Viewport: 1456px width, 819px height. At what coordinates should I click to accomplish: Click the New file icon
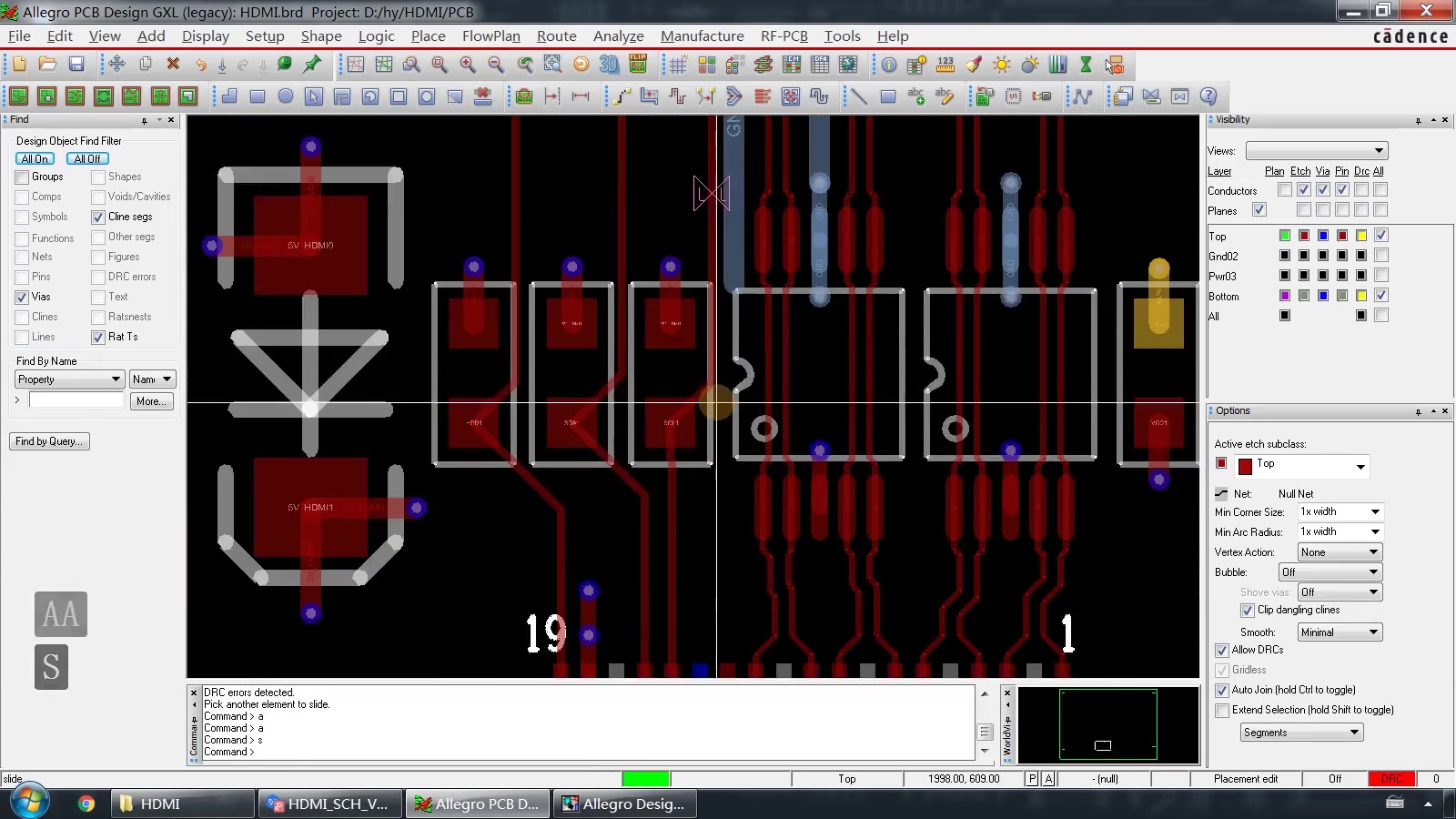click(x=19, y=65)
